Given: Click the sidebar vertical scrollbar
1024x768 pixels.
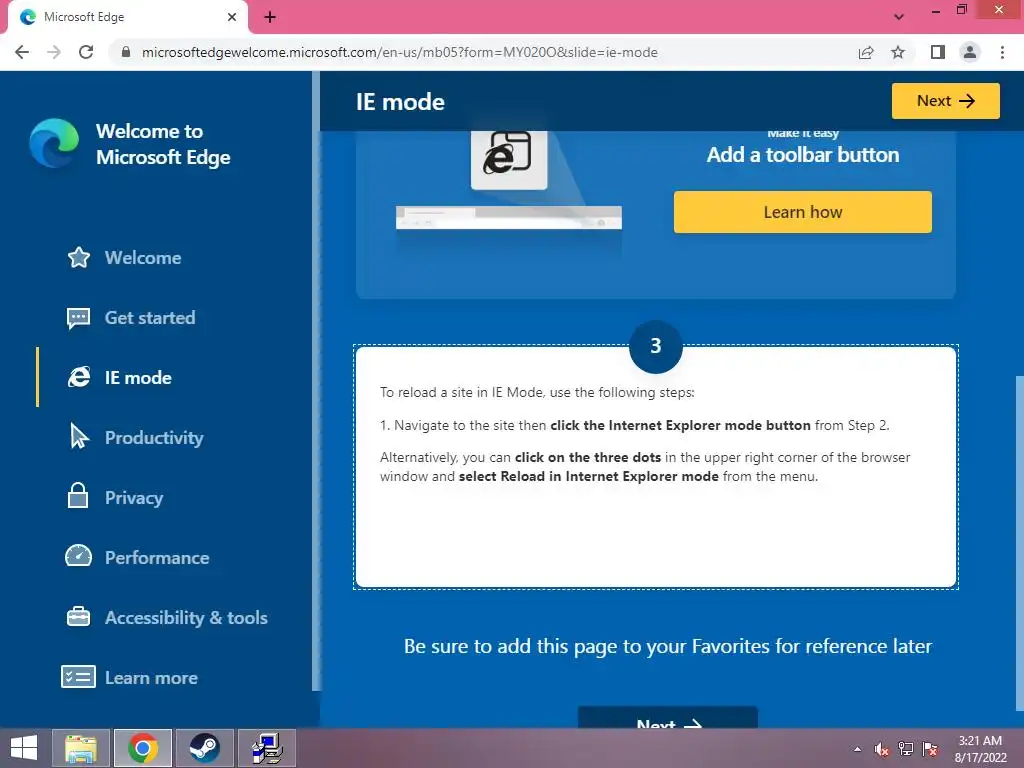Looking at the screenshot, I should pos(316,381).
